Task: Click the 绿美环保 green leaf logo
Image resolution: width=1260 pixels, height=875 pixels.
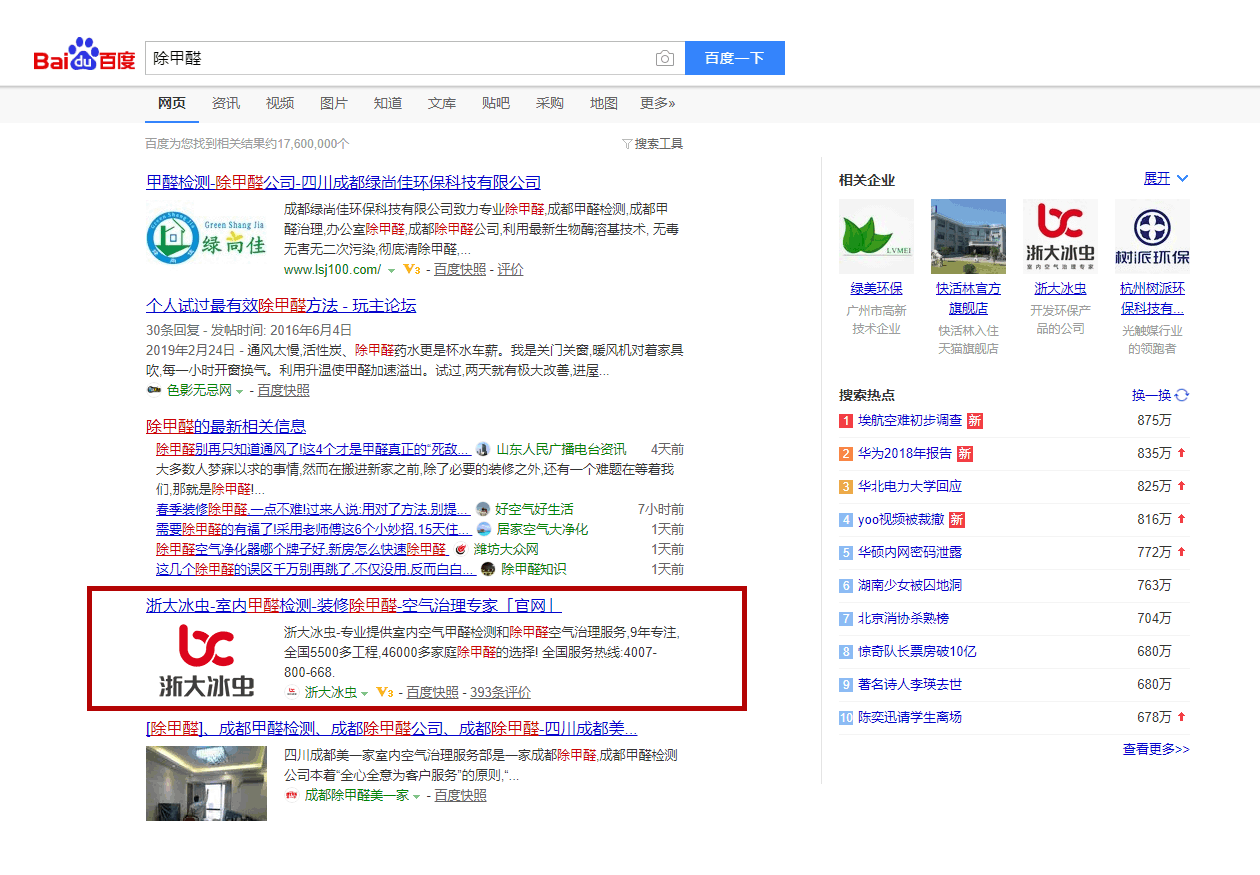Action: pos(876,236)
